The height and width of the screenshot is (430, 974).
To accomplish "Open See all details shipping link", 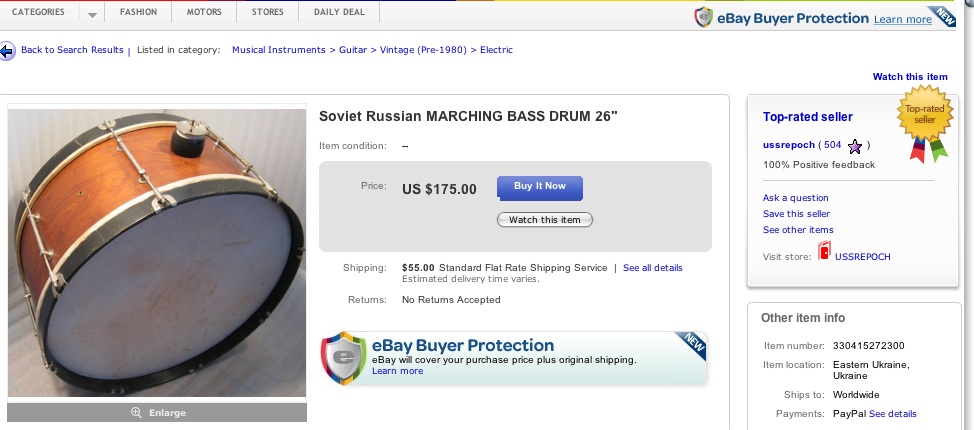I will pyautogui.click(x=653, y=268).
